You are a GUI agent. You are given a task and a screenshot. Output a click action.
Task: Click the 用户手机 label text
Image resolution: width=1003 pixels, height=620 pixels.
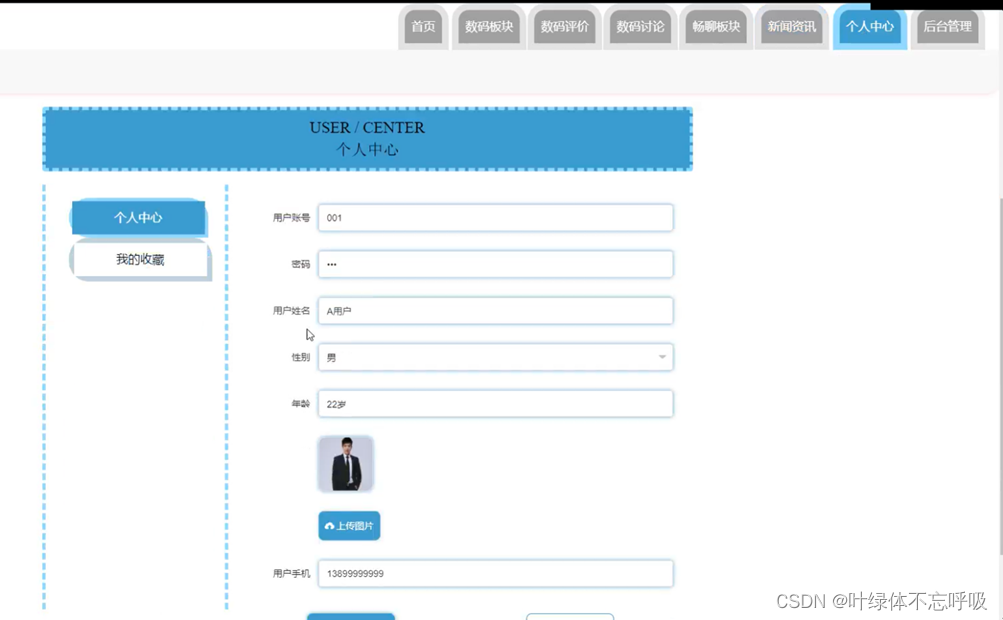(x=291, y=573)
